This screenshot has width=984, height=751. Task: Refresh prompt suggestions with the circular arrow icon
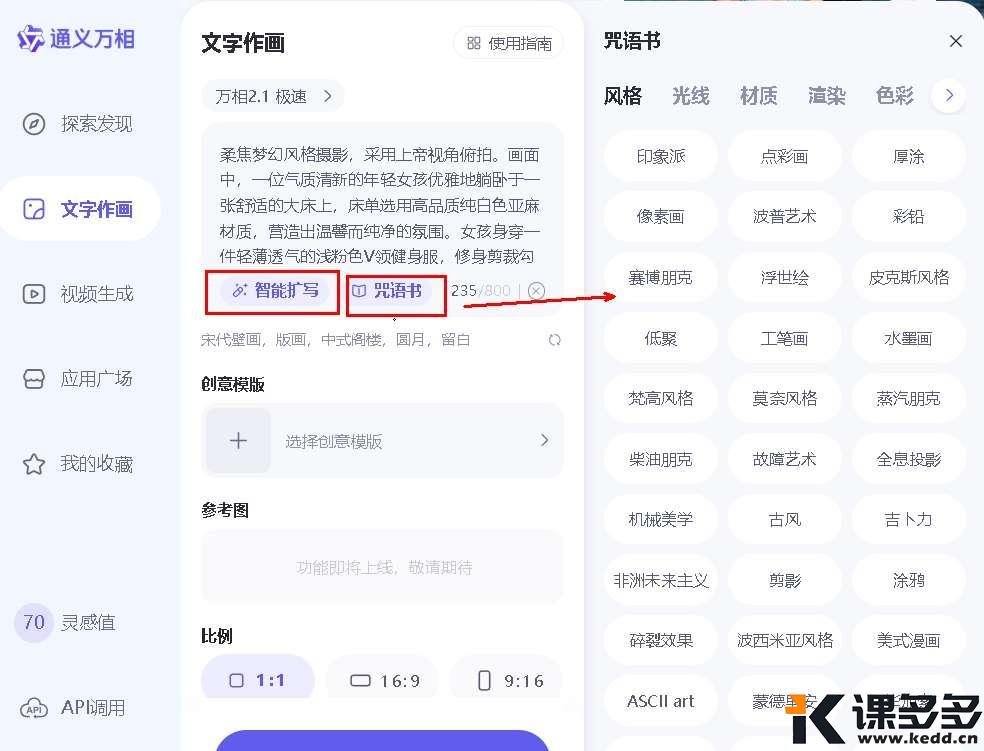click(556, 339)
